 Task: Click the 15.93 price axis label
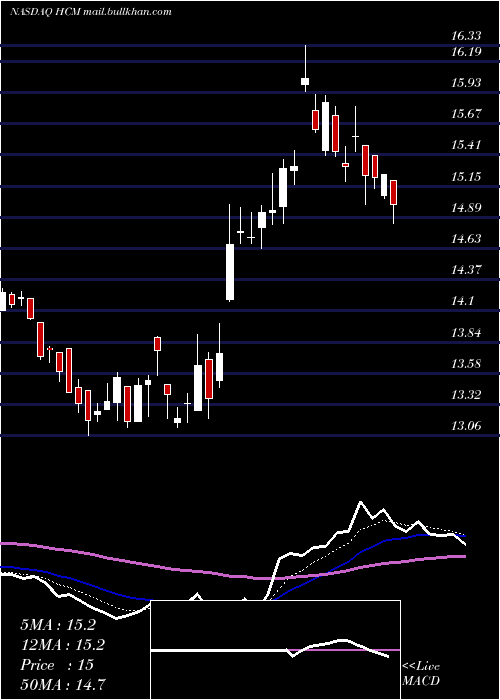[x=466, y=83]
